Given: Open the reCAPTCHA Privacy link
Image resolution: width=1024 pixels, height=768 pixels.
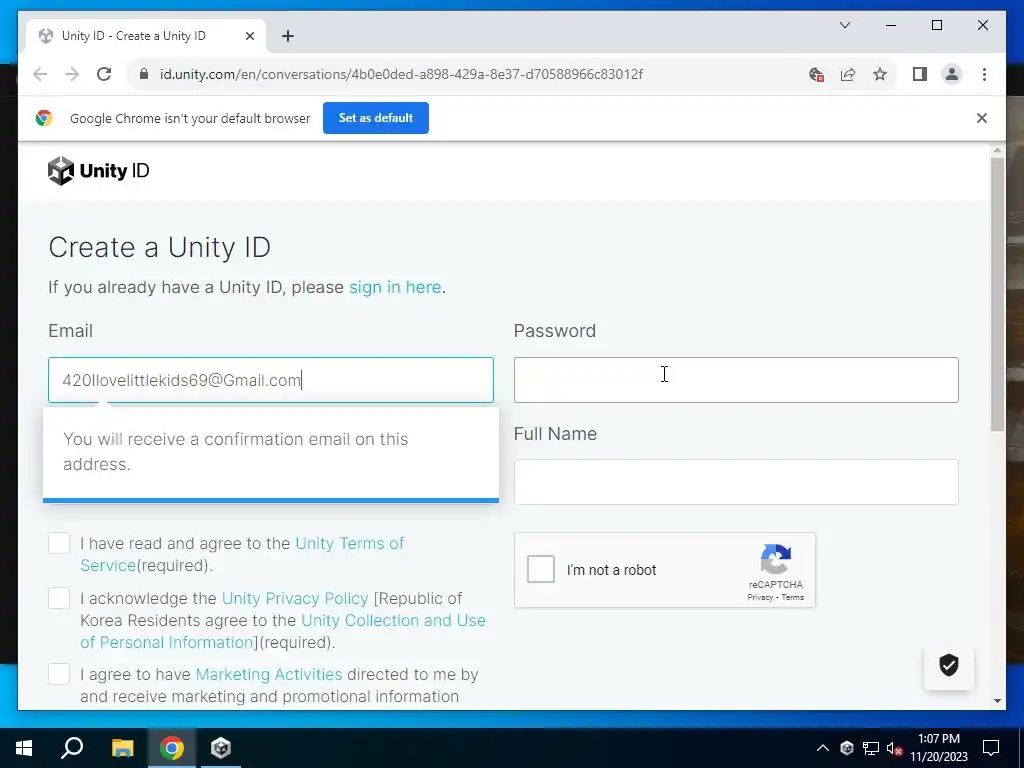Looking at the screenshot, I should [760, 598].
